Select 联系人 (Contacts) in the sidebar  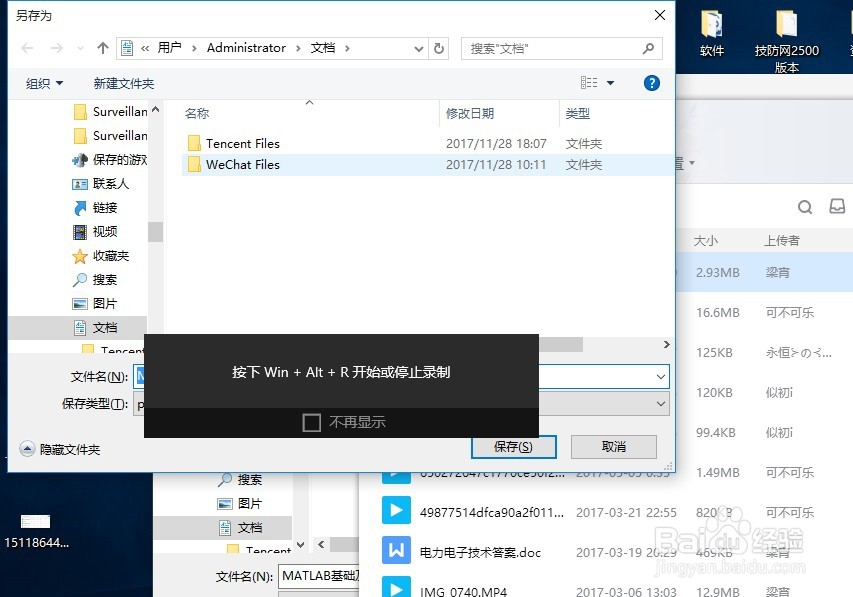103,183
